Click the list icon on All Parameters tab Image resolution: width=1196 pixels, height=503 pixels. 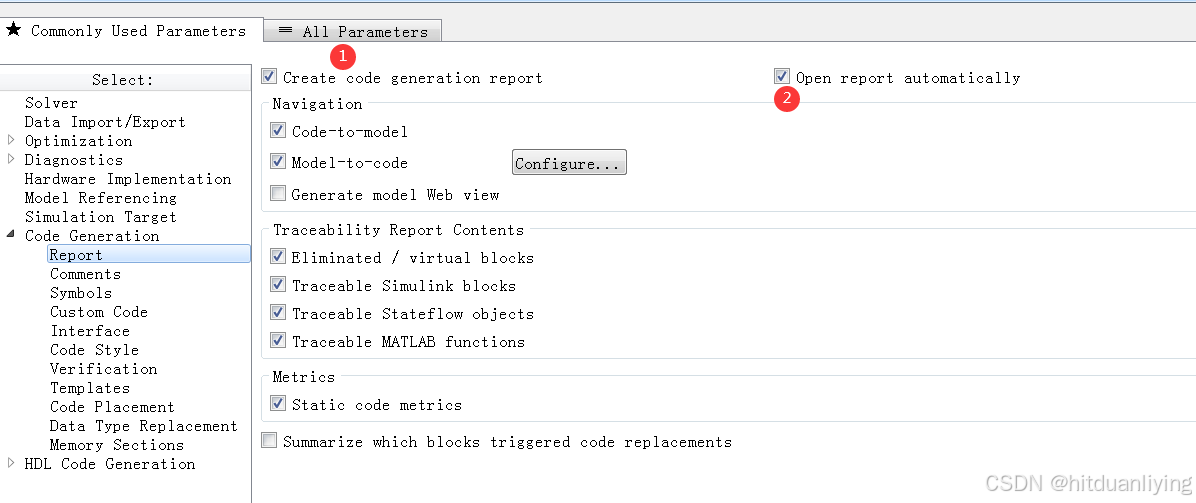285,31
